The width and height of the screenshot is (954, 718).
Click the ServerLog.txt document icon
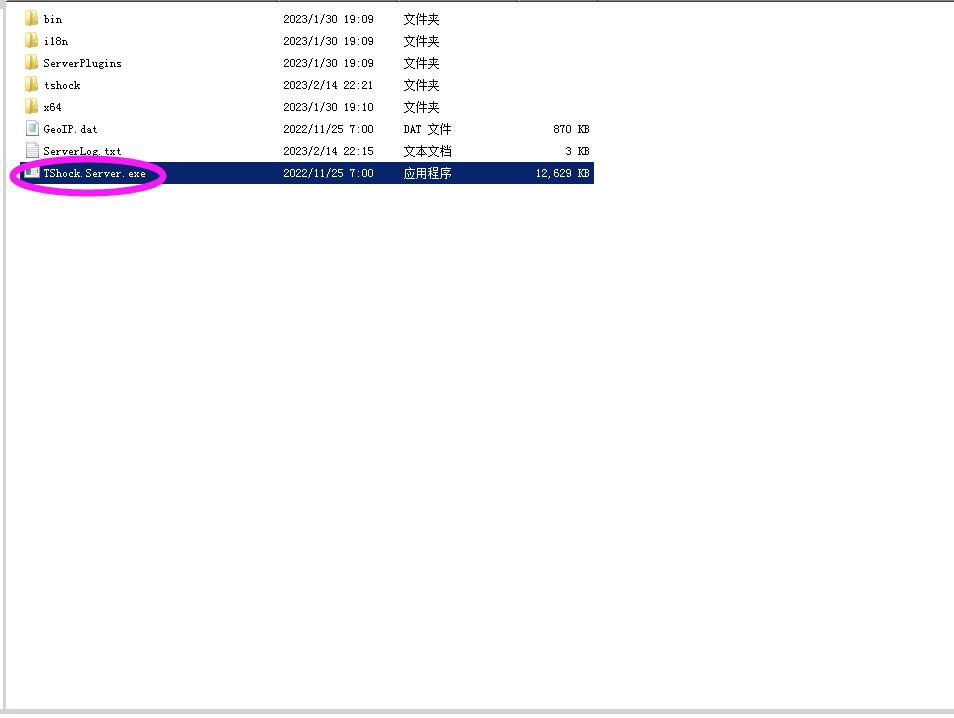[x=32, y=150]
